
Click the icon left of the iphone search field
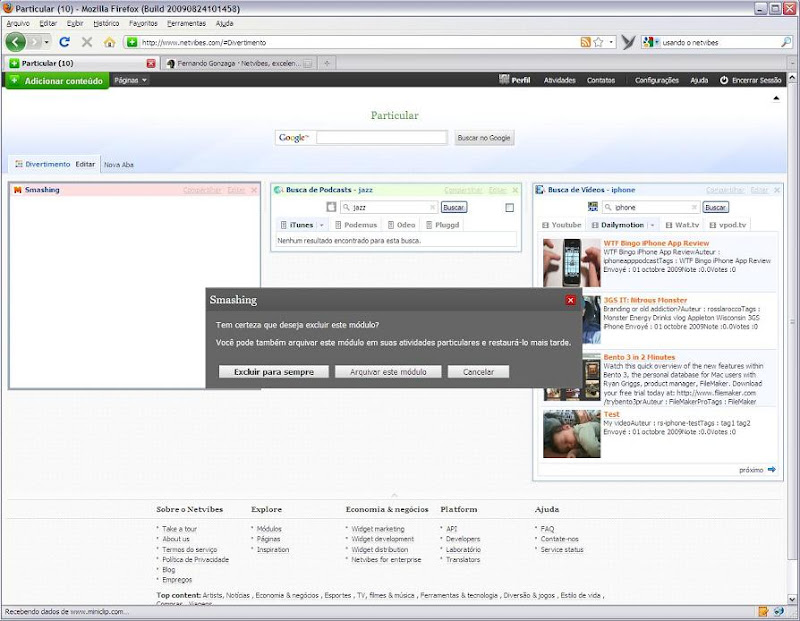593,207
